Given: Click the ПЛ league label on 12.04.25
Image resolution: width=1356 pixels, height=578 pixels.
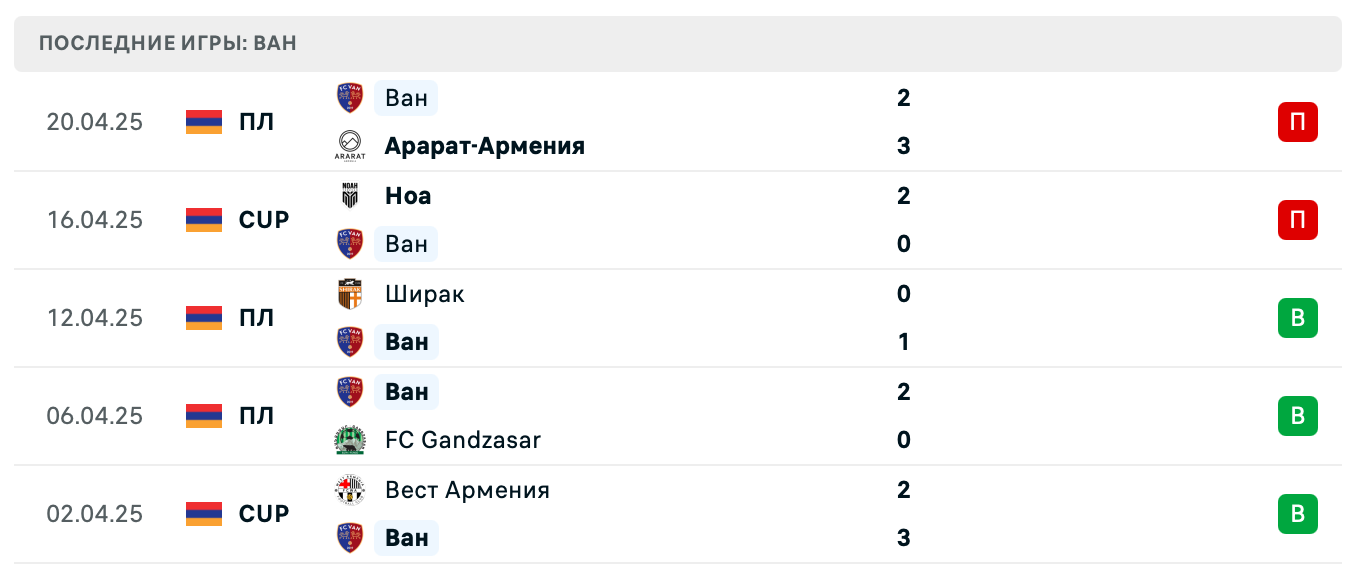Looking at the screenshot, I should pos(257,318).
